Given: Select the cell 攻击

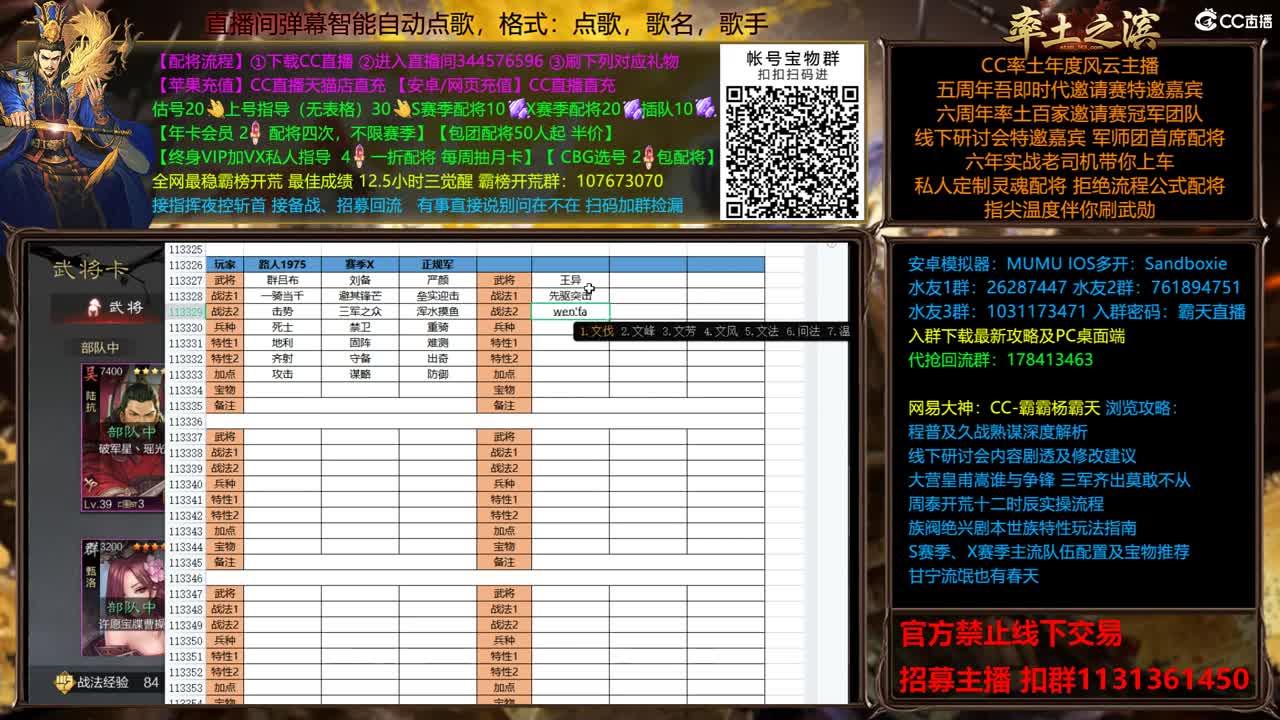Looking at the screenshot, I should coord(282,374).
